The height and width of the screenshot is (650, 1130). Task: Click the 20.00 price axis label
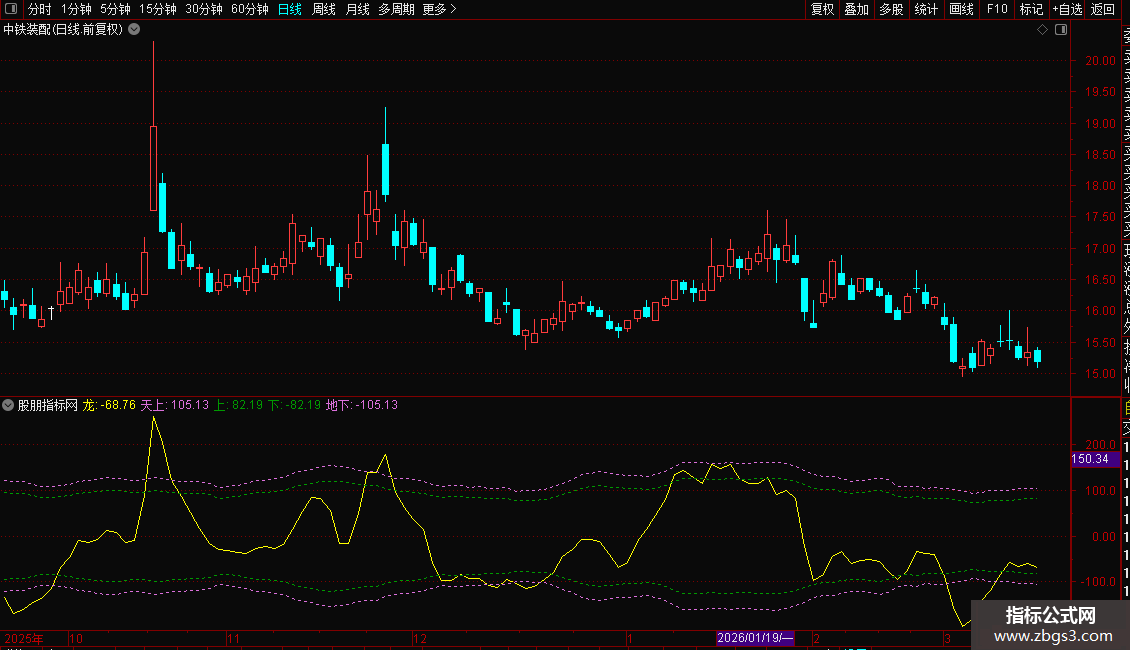click(x=1100, y=61)
